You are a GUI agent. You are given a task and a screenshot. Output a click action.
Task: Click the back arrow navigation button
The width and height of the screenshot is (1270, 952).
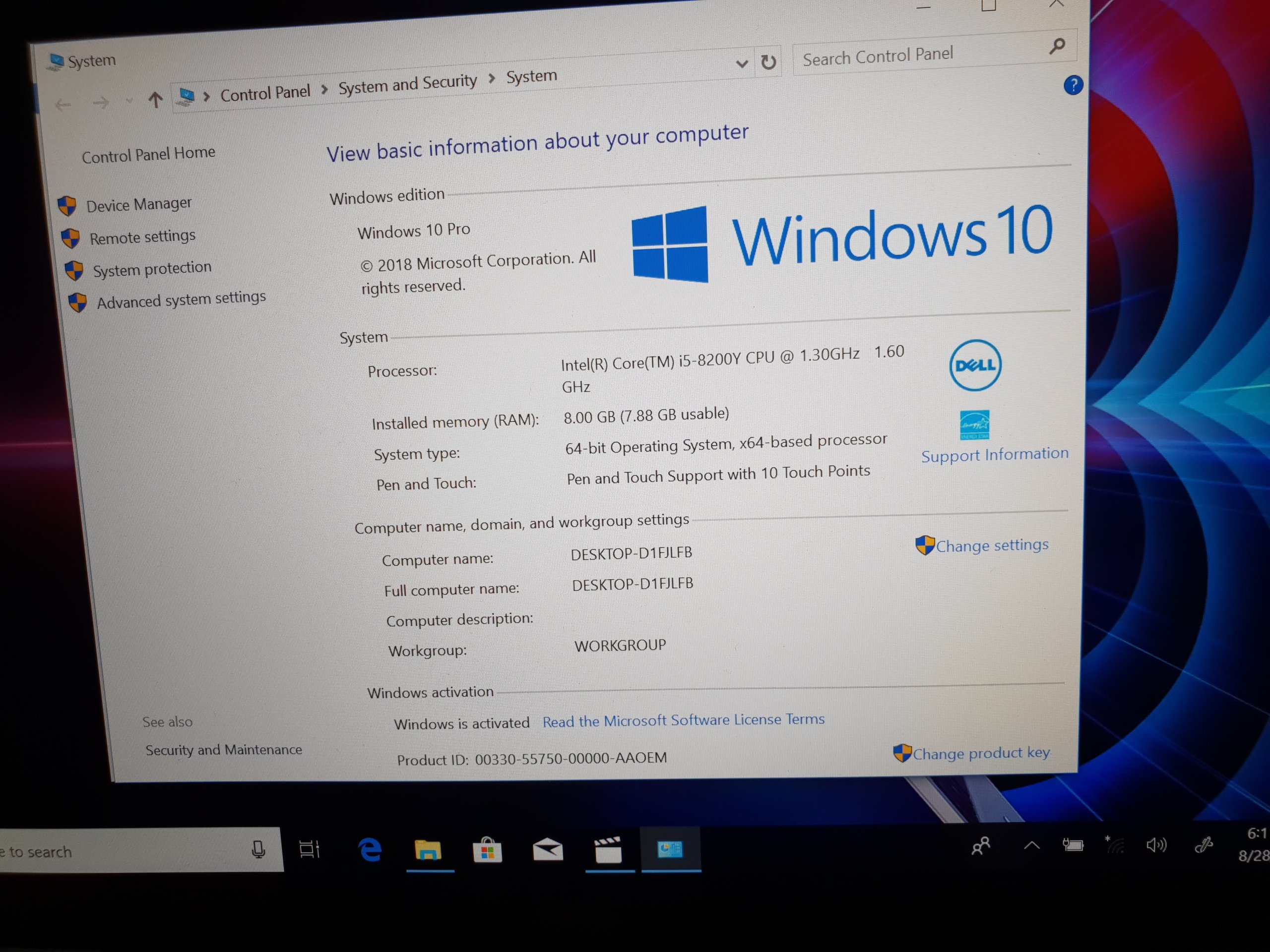[x=63, y=105]
